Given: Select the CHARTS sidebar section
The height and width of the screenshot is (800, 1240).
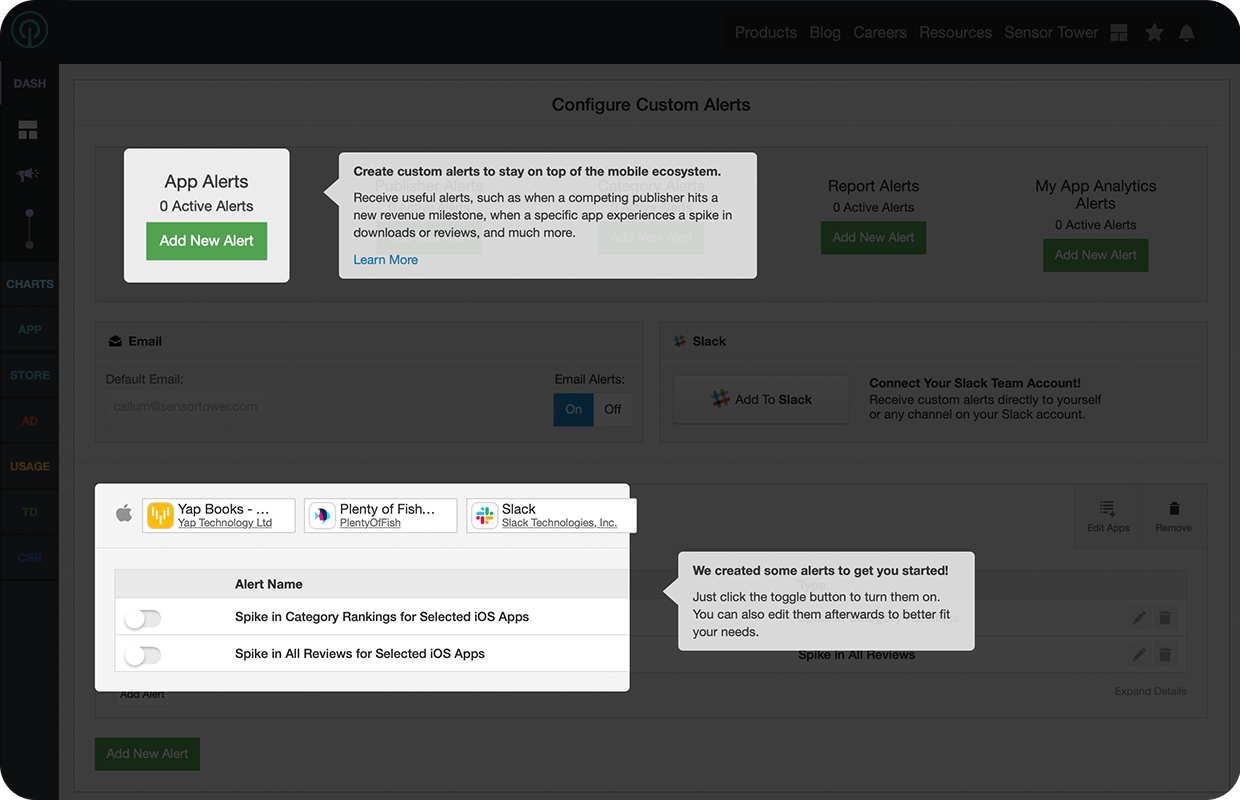Looking at the screenshot, I should (x=30, y=284).
